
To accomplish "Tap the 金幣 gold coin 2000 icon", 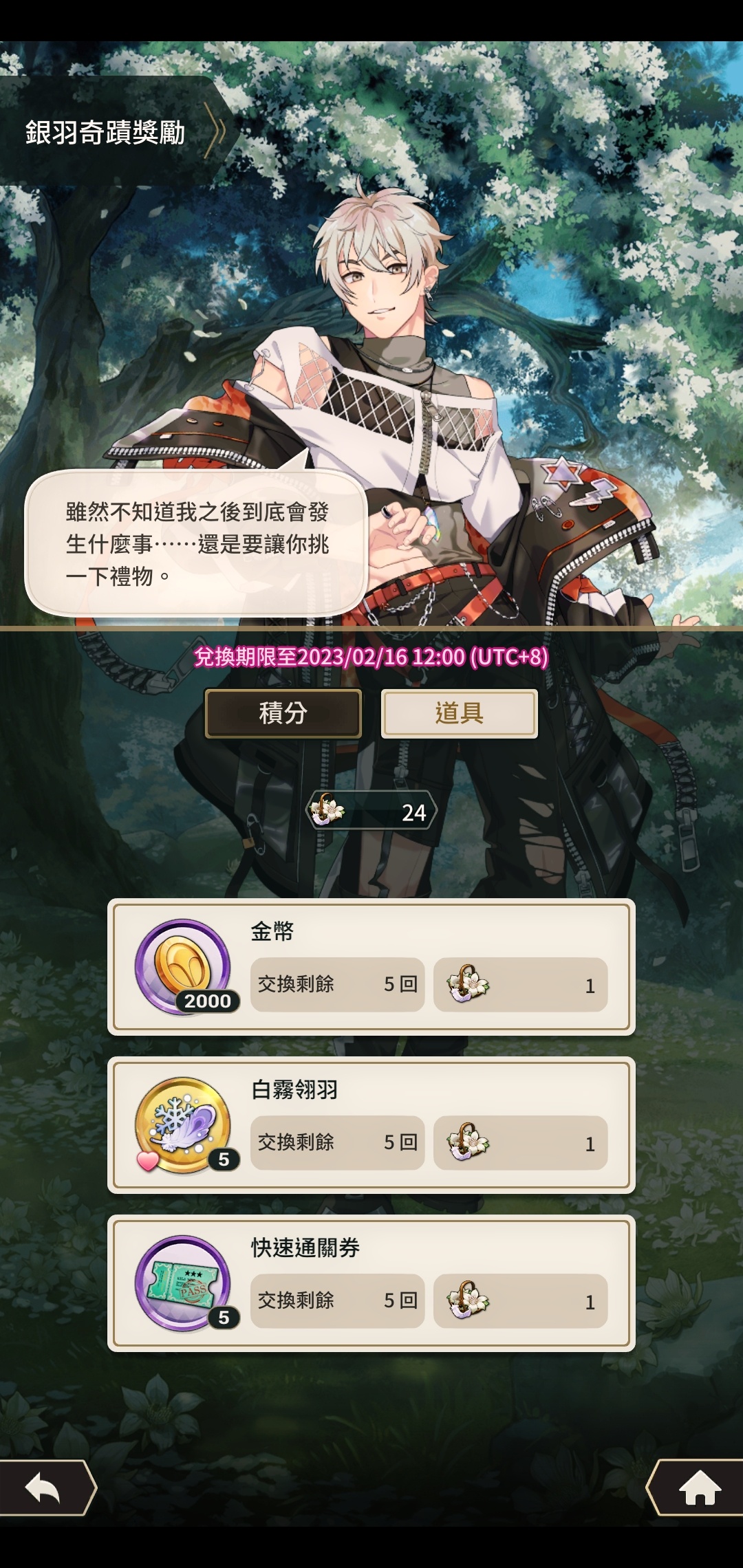I will point(184,967).
